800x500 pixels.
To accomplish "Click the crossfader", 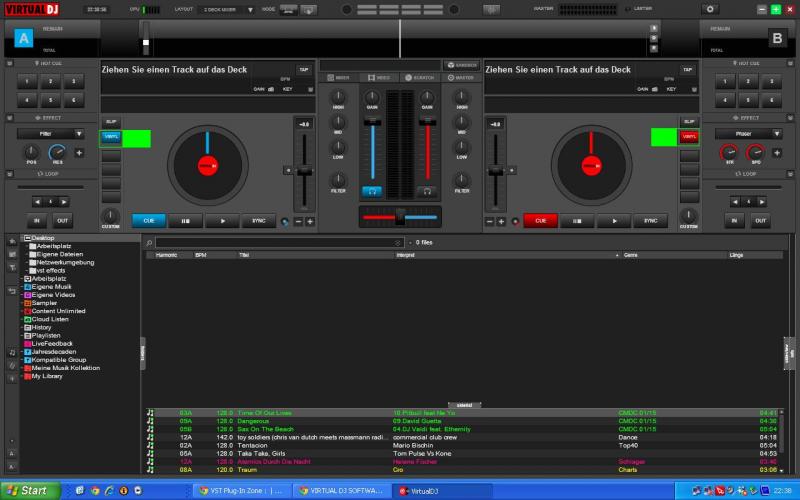I will click(401, 217).
